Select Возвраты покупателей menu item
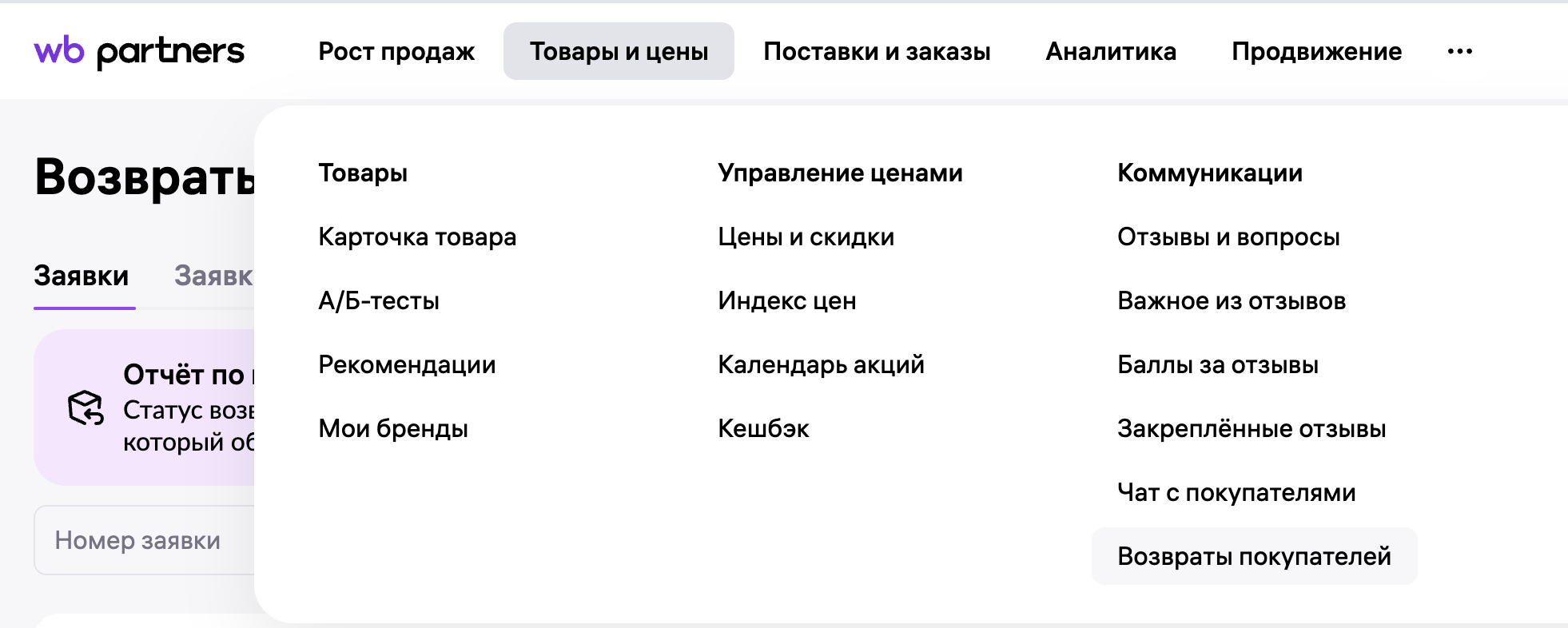 point(1254,556)
